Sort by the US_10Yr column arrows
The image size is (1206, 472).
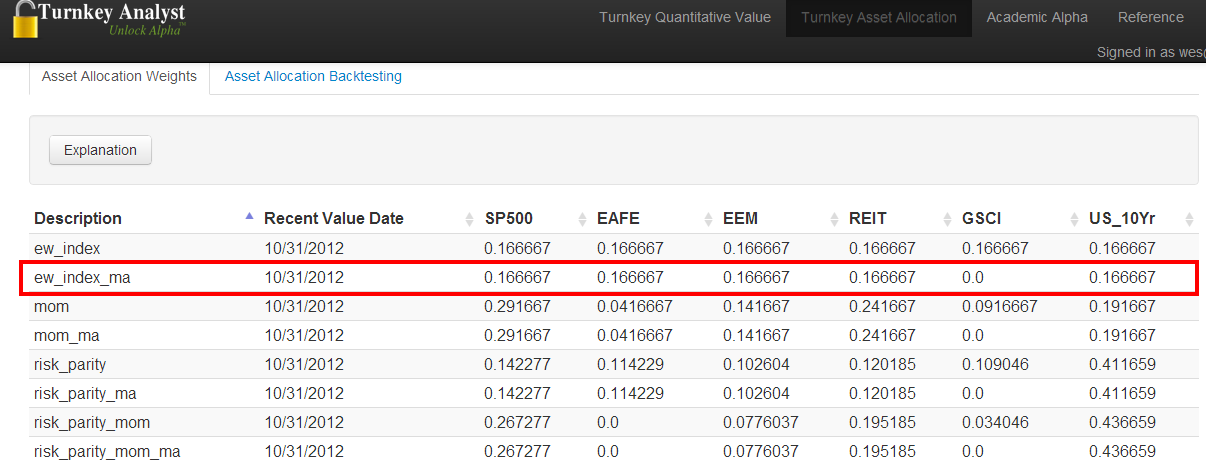click(x=1189, y=219)
